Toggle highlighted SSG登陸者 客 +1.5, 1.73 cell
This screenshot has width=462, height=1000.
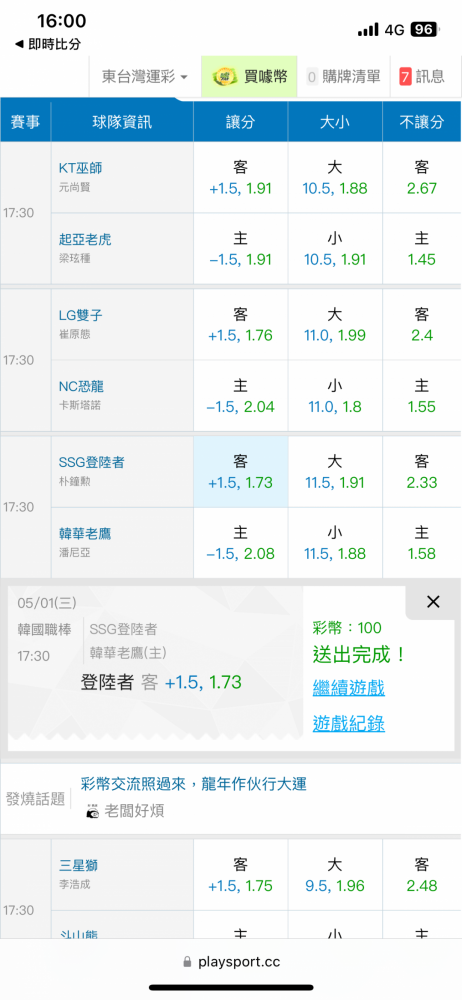[x=241, y=472]
